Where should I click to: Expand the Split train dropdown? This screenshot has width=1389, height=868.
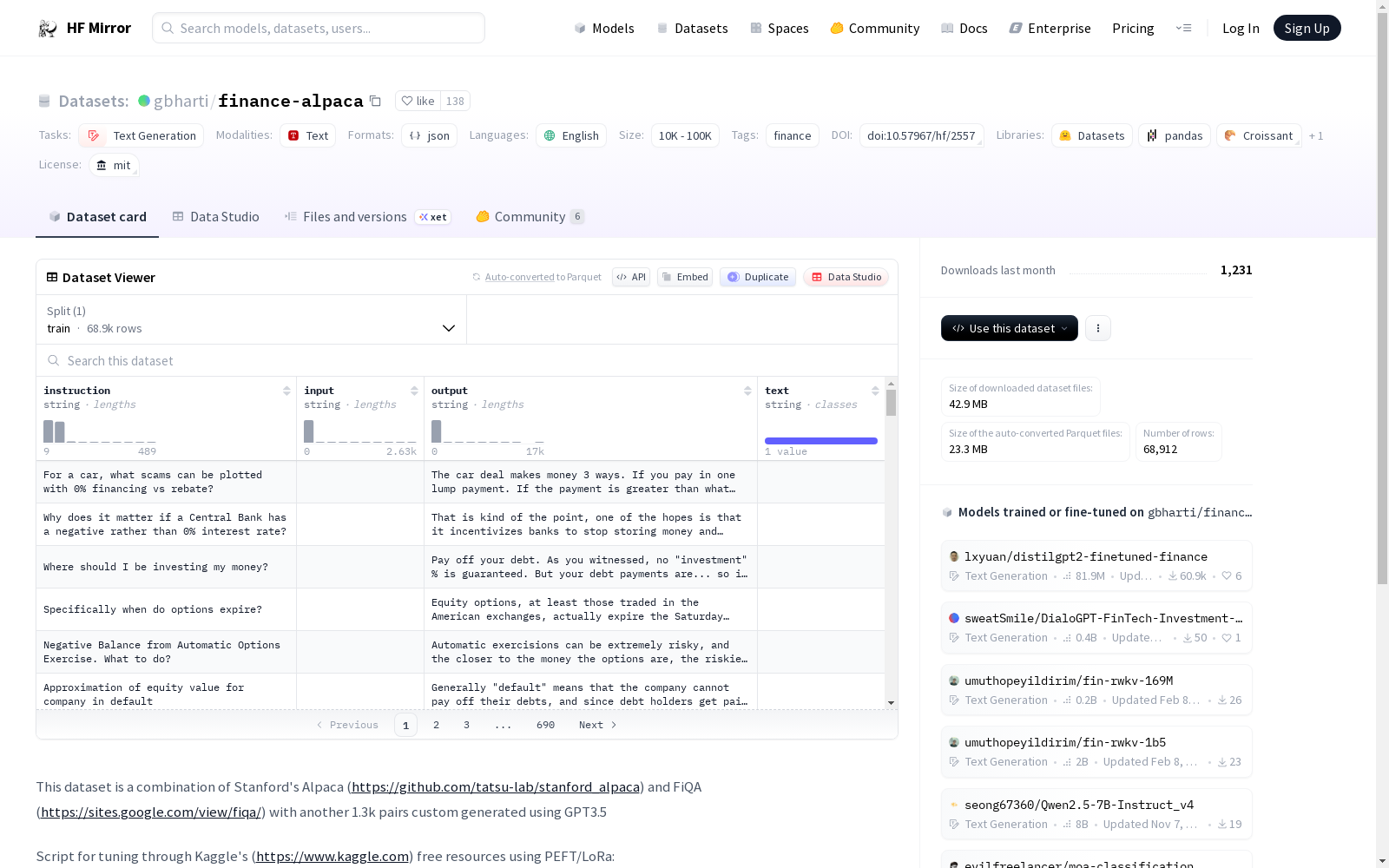pyautogui.click(x=251, y=319)
